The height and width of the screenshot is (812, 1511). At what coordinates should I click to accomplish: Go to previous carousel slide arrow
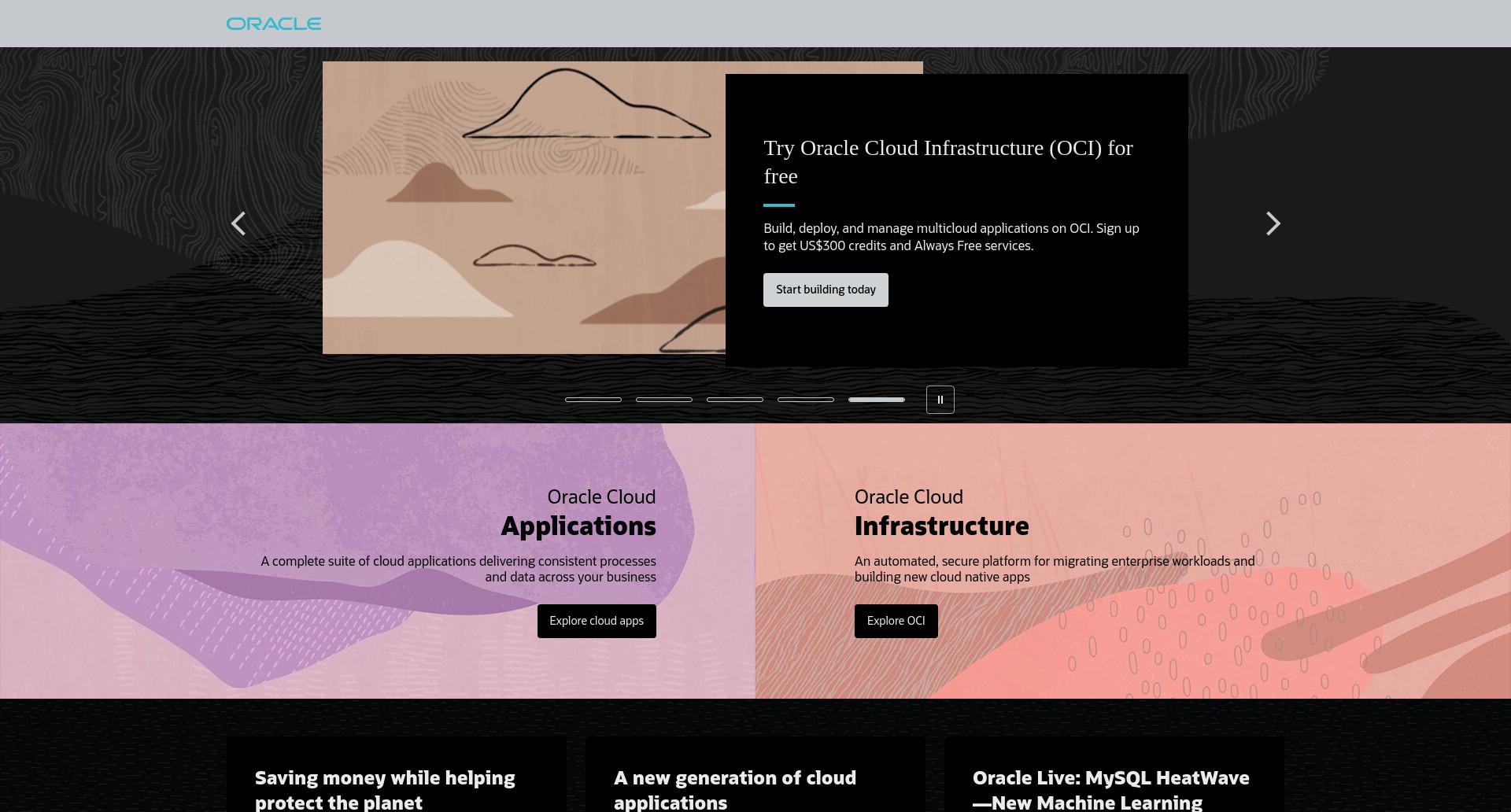(x=238, y=223)
